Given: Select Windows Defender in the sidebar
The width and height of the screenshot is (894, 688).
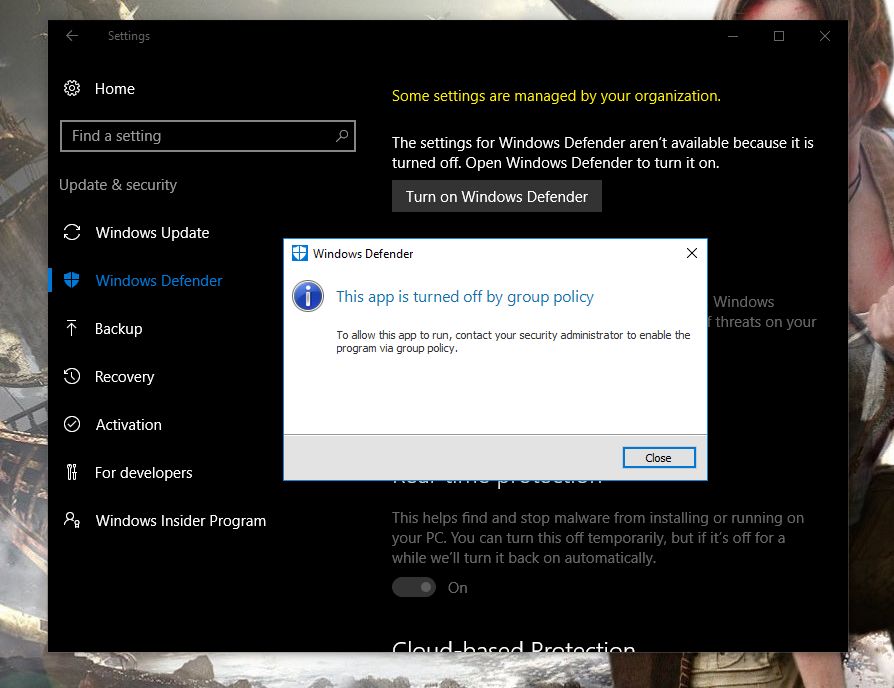Looking at the screenshot, I should point(159,280).
